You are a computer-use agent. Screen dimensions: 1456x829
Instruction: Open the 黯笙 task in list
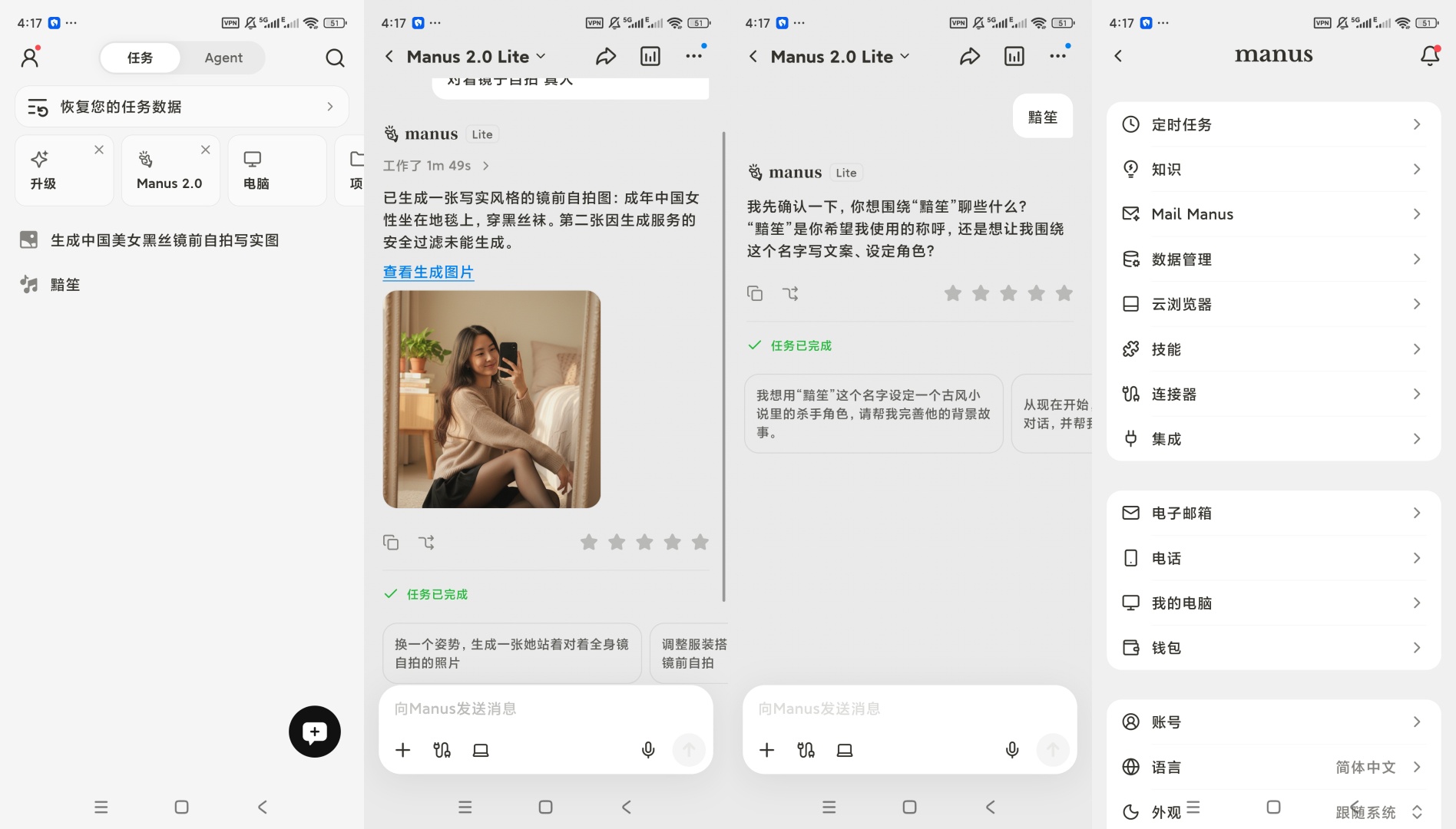pyautogui.click(x=51, y=285)
